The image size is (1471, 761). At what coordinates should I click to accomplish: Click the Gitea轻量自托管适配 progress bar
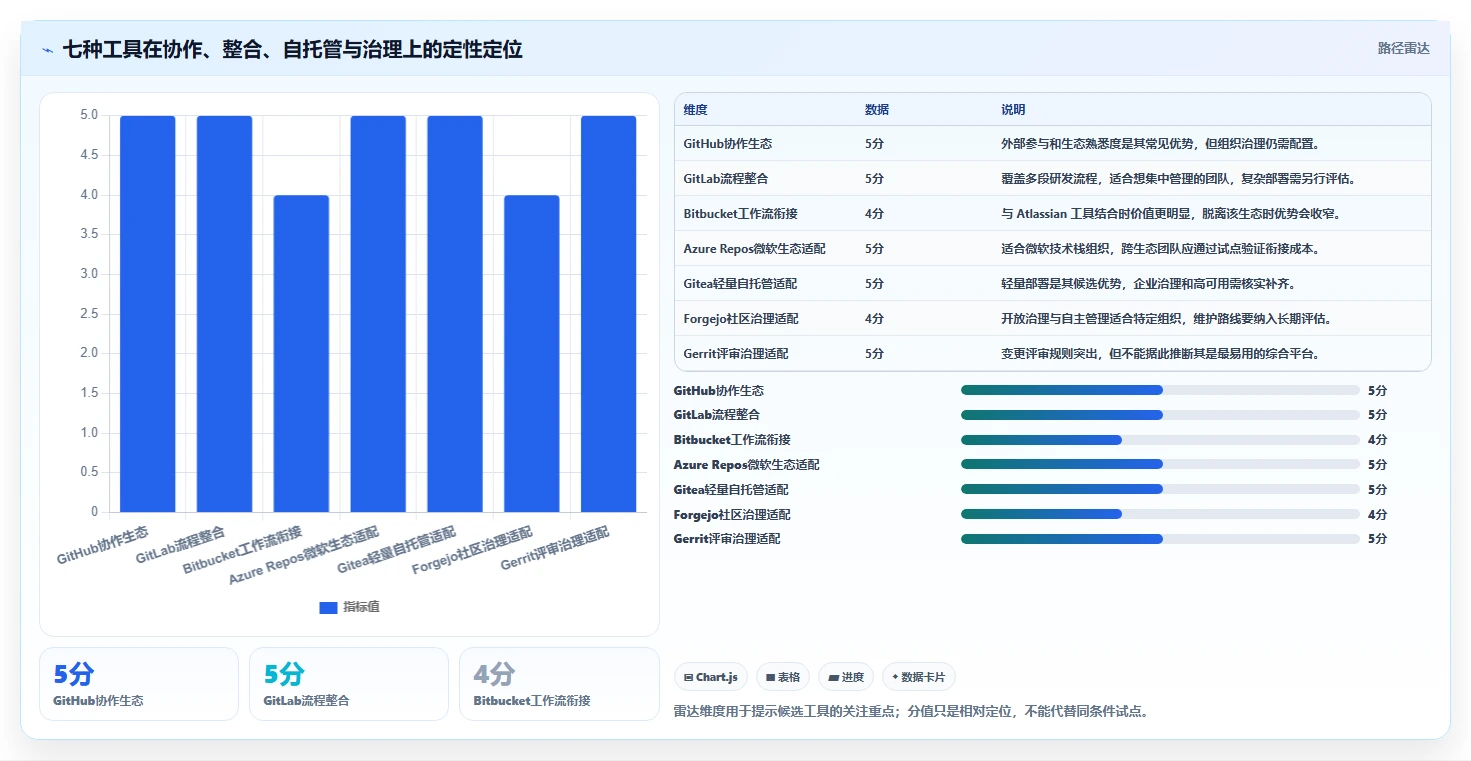tap(1160, 489)
